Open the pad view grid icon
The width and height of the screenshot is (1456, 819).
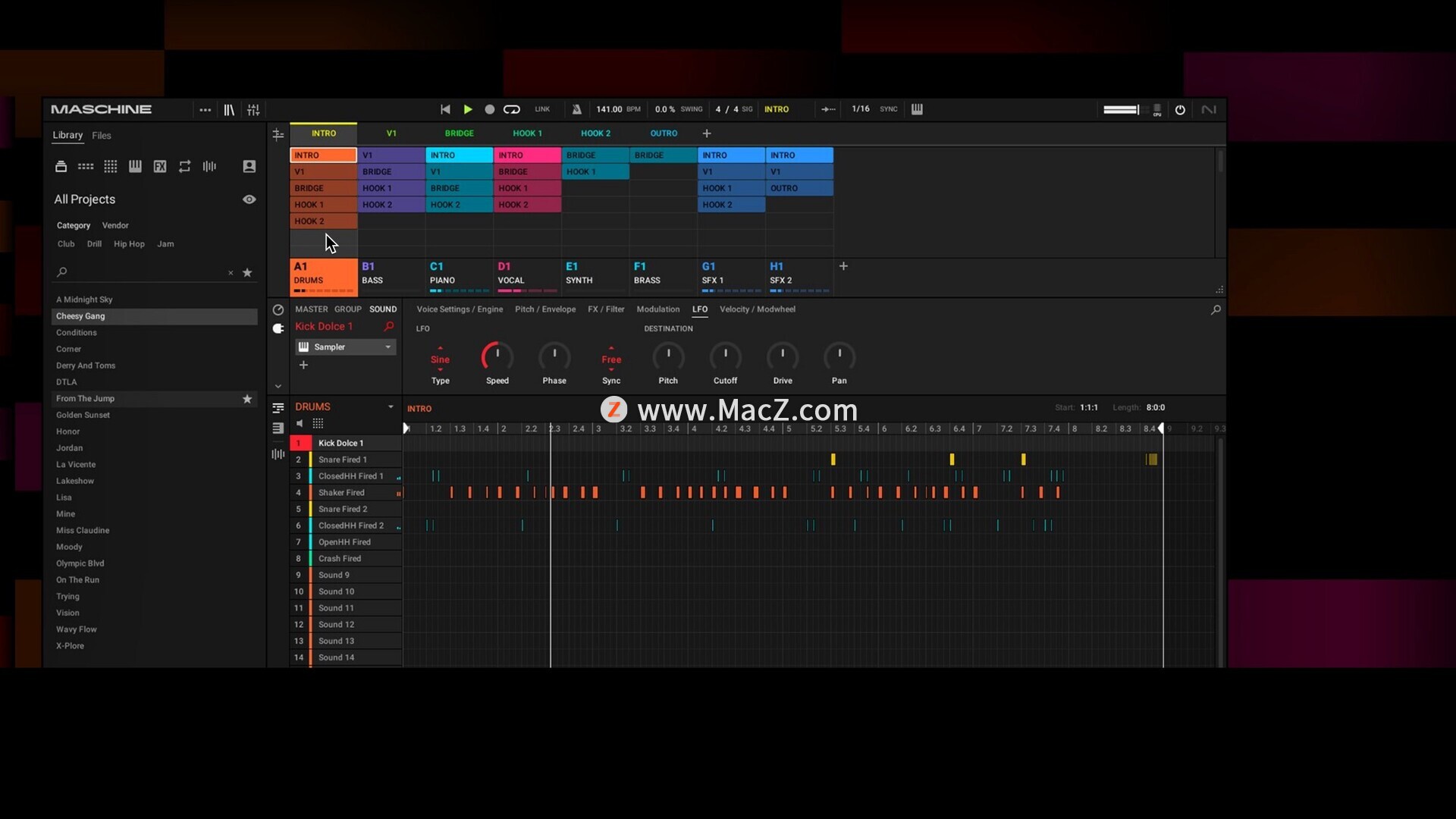318,424
